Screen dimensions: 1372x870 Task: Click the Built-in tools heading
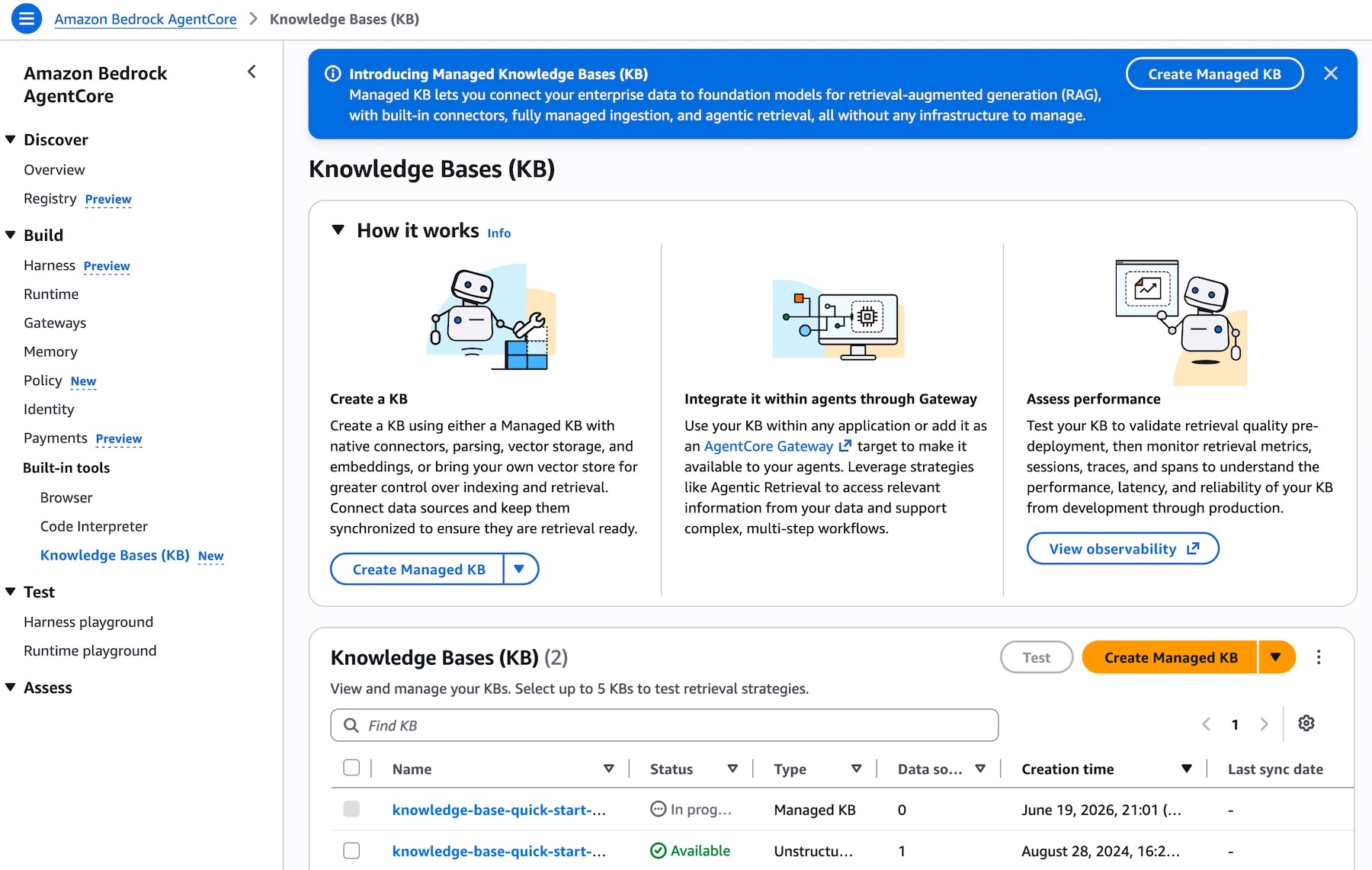[x=66, y=467]
